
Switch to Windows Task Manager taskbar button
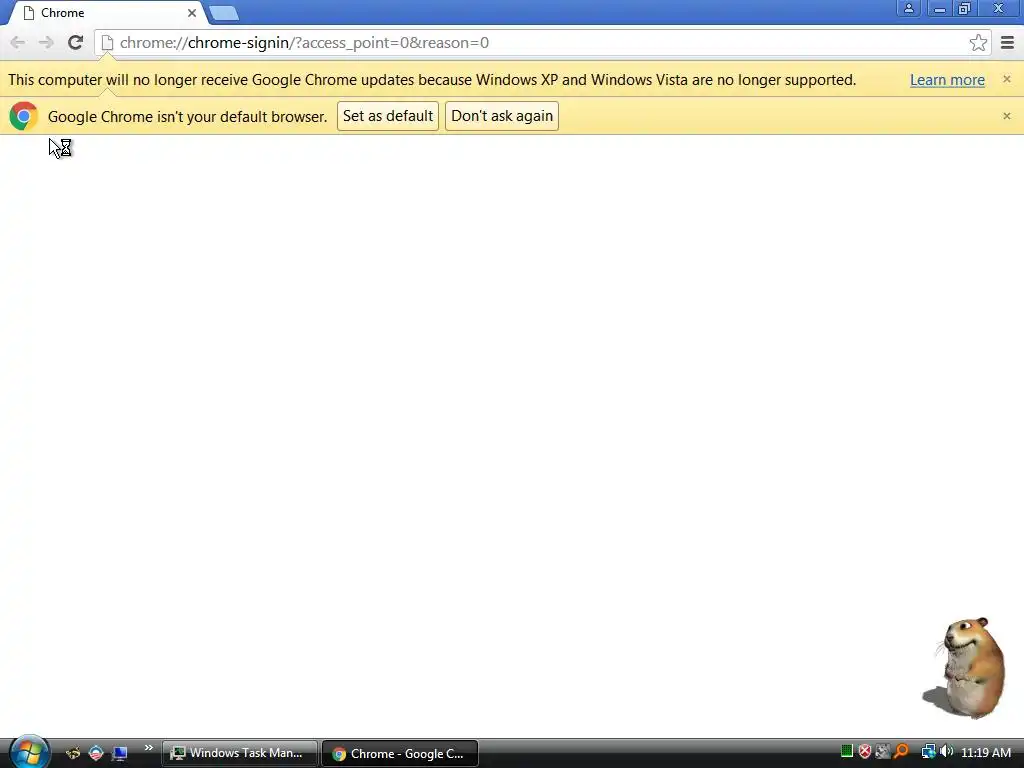pyautogui.click(x=240, y=754)
